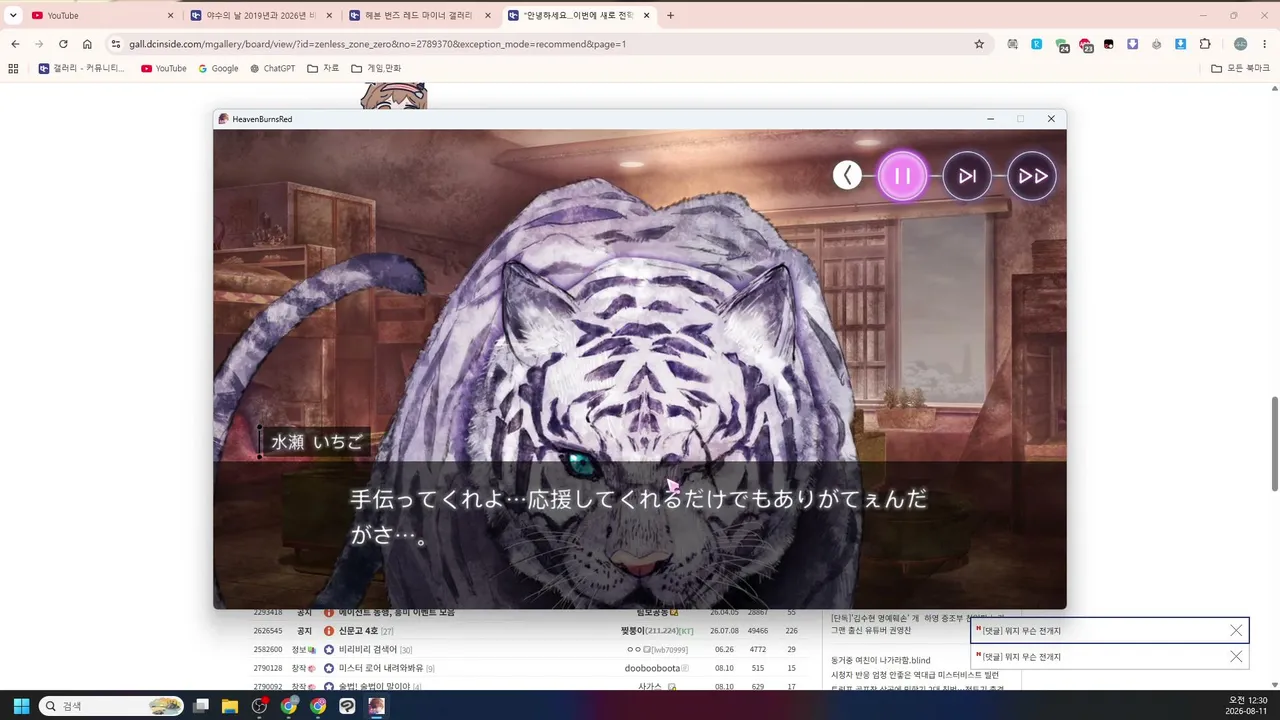
Task: Click the HeavenBurnsRed dialogue text line
Action: (x=639, y=518)
